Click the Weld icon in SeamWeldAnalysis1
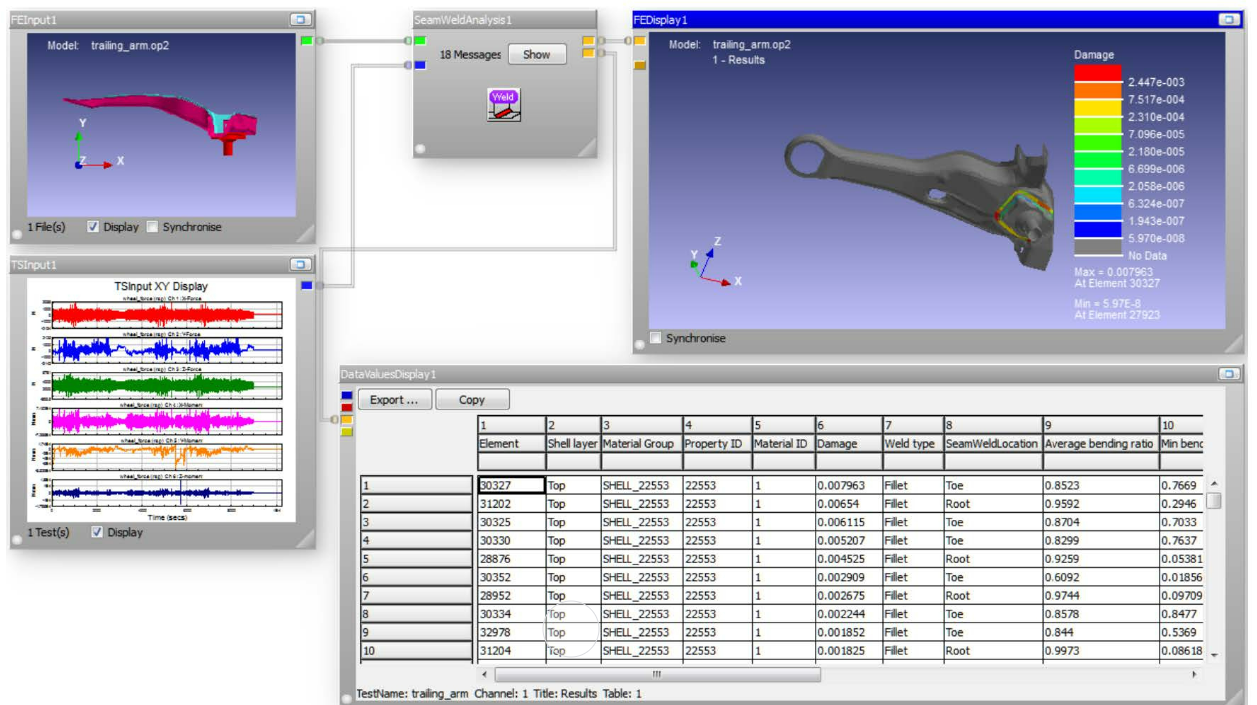This screenshot has width=1257, height=705. tap(504, 104)
